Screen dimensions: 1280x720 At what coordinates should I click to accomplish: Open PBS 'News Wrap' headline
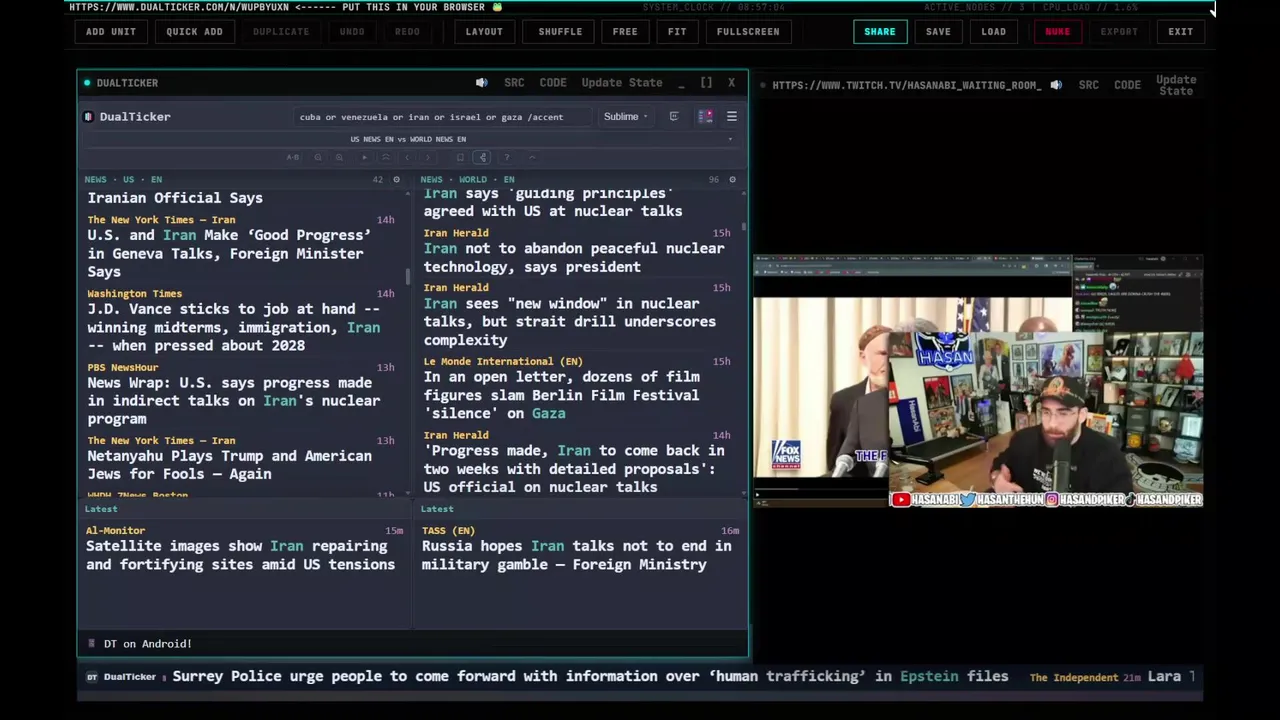click(233, 401)
